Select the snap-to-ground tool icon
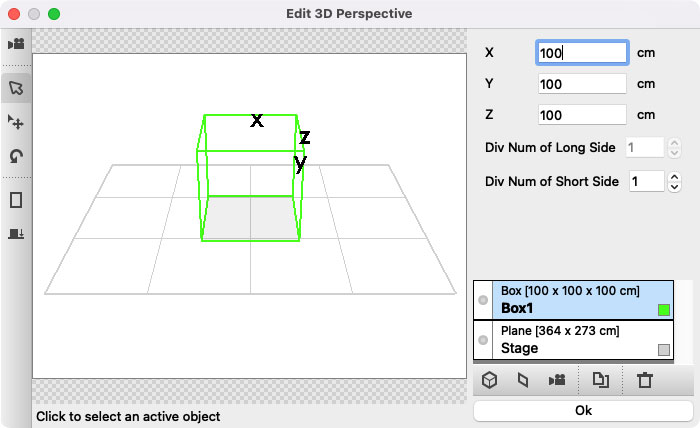 pos(16,233)
